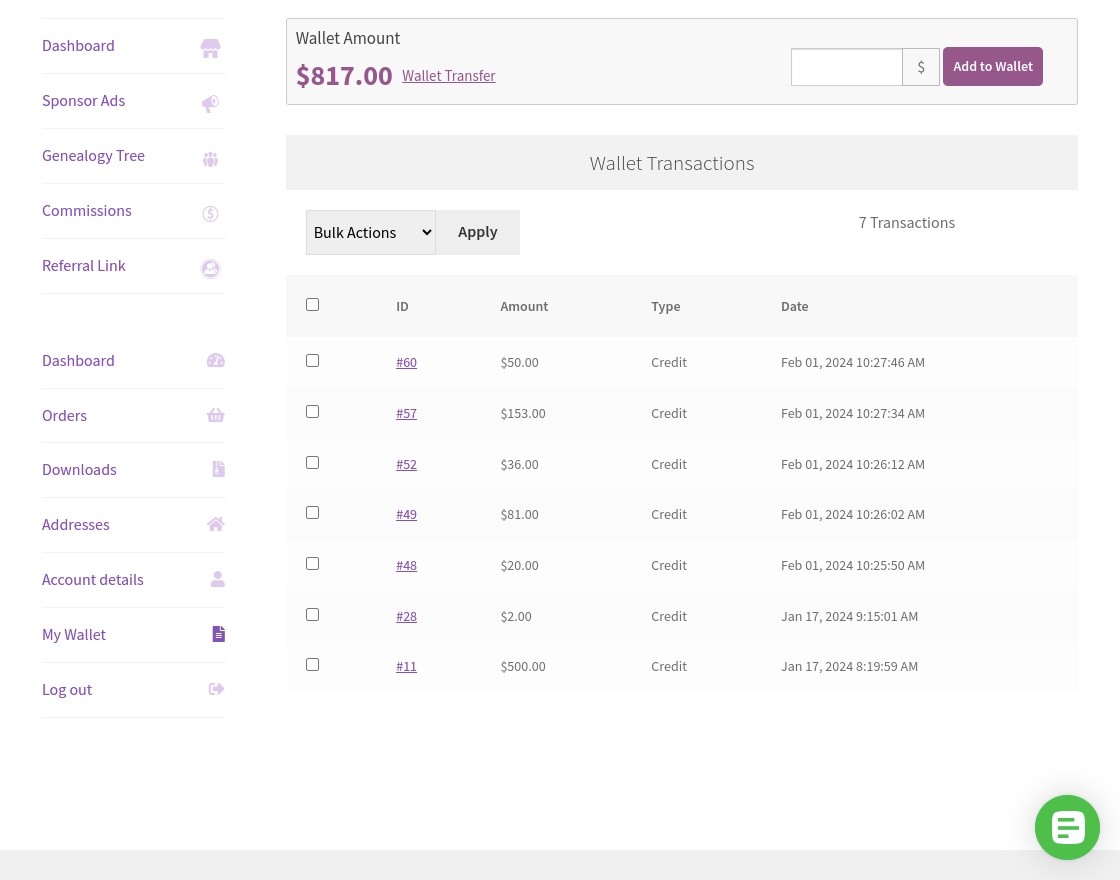Image resolution: width=1120 pixels, height=880 pixels.
Task: Click the tachometer icon beside the second Dashboard
Action: coord(216,360)
